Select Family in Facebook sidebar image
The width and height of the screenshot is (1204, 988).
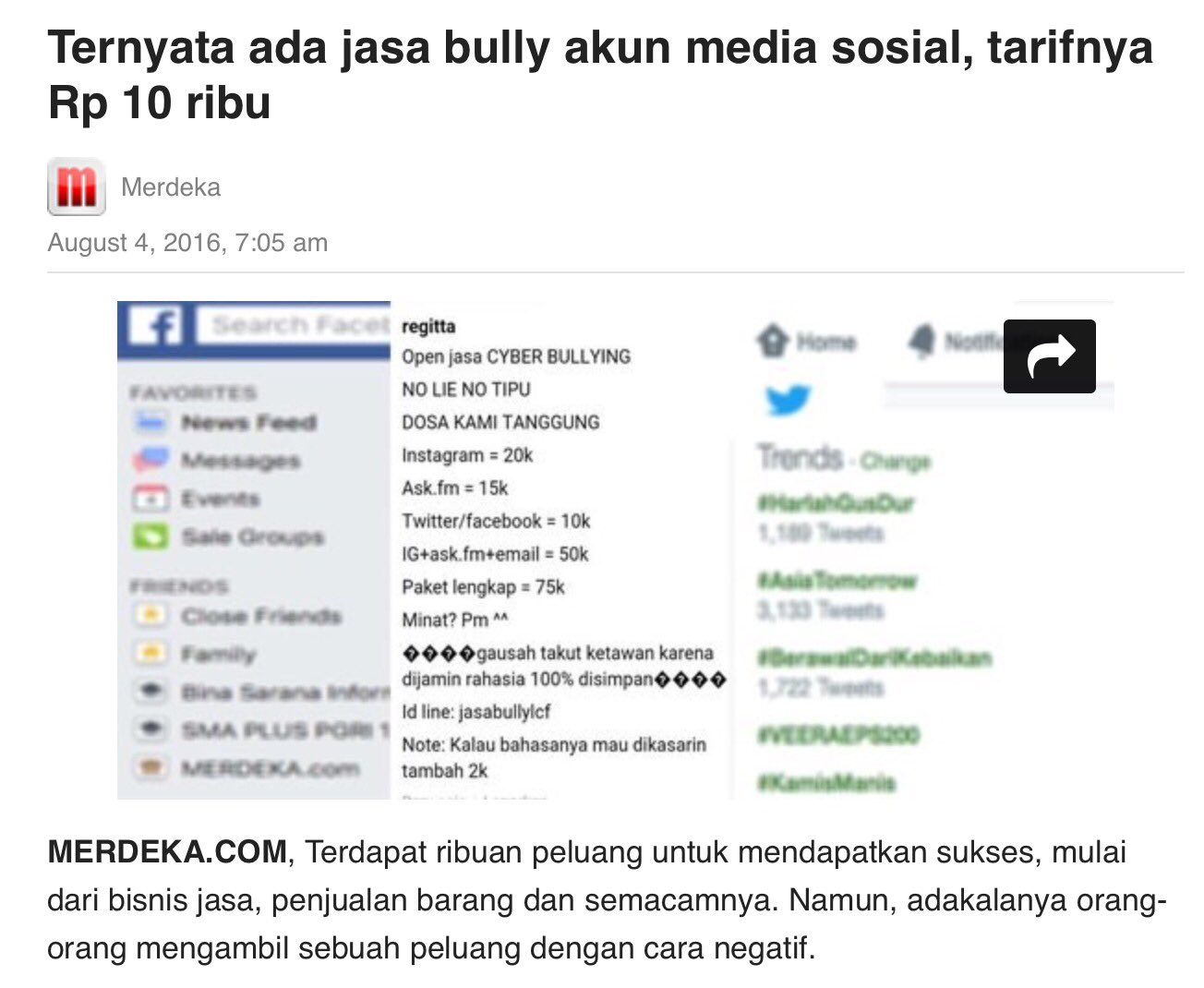218,655
